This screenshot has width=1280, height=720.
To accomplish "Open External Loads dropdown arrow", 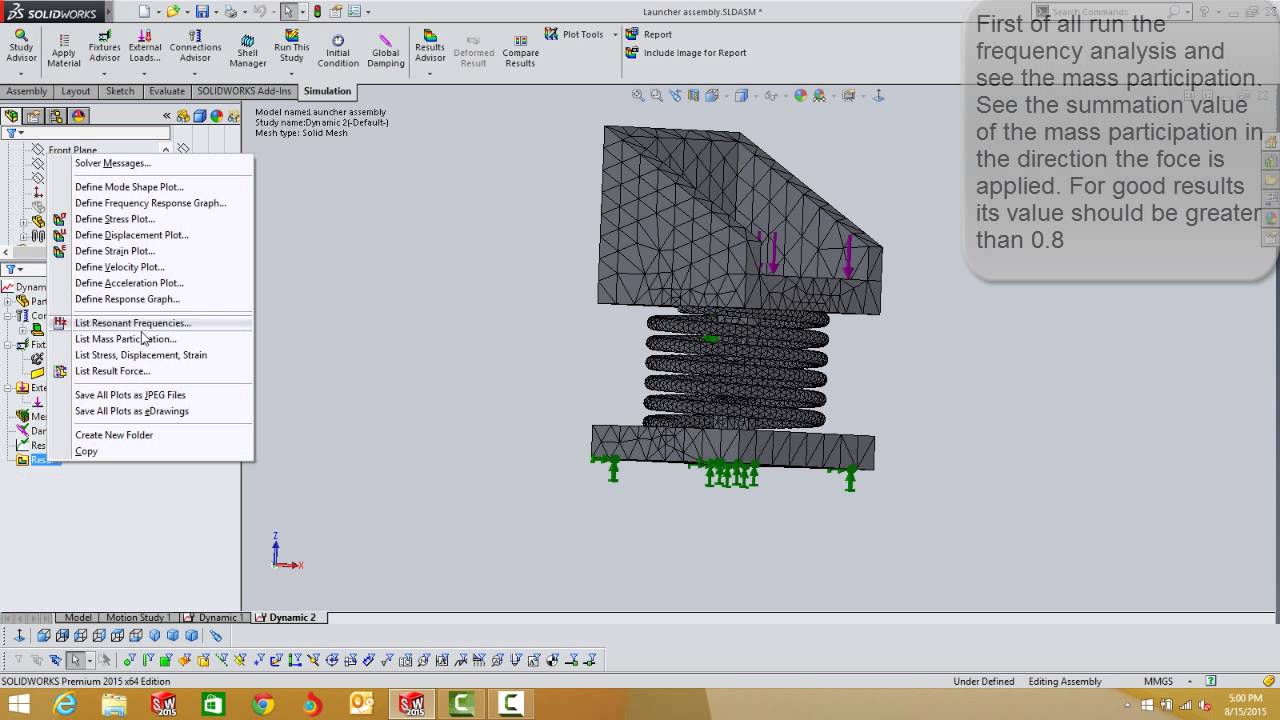I will 145,73.
